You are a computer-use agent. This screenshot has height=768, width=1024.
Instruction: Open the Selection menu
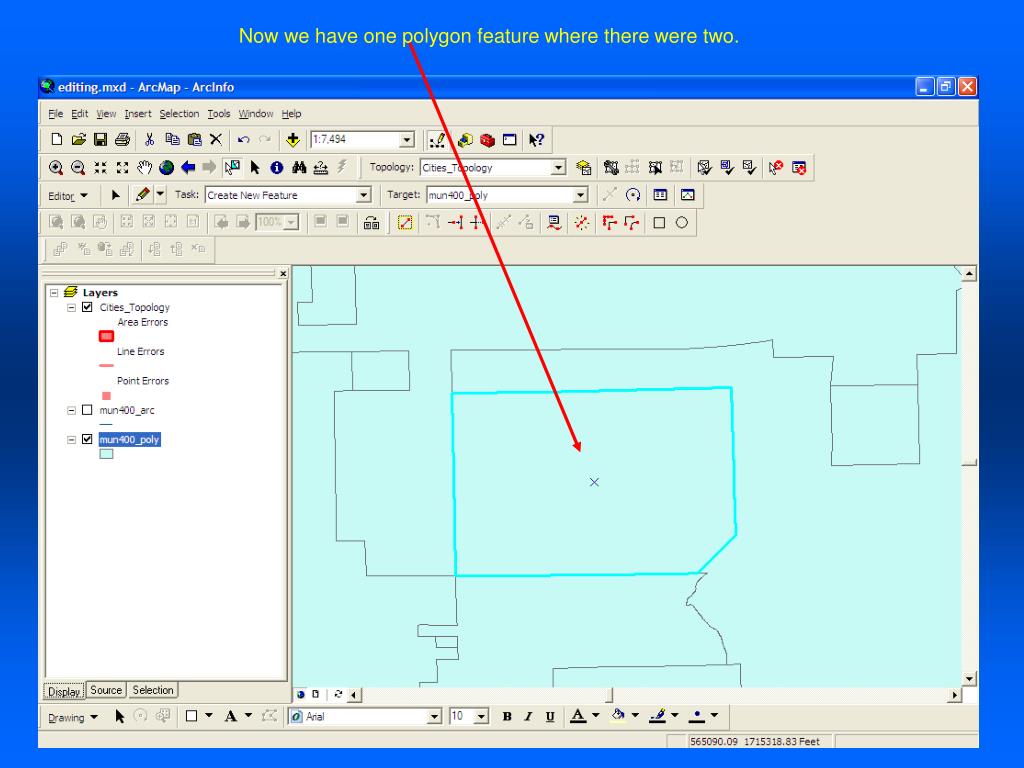tap(179, 114)
